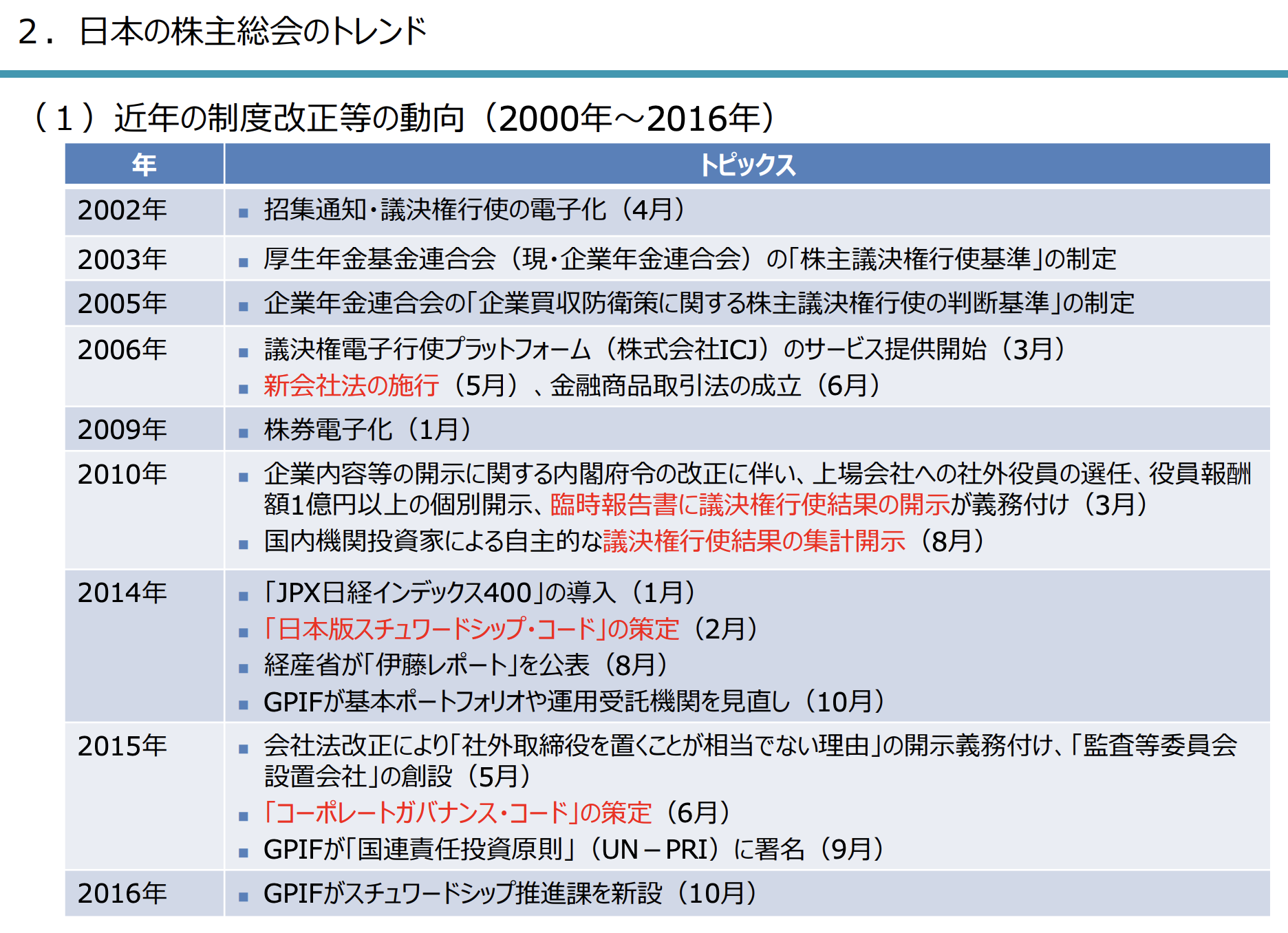Select the 2015年 year cell
This screenshot has height=933, width=1288.
[144, 796]
